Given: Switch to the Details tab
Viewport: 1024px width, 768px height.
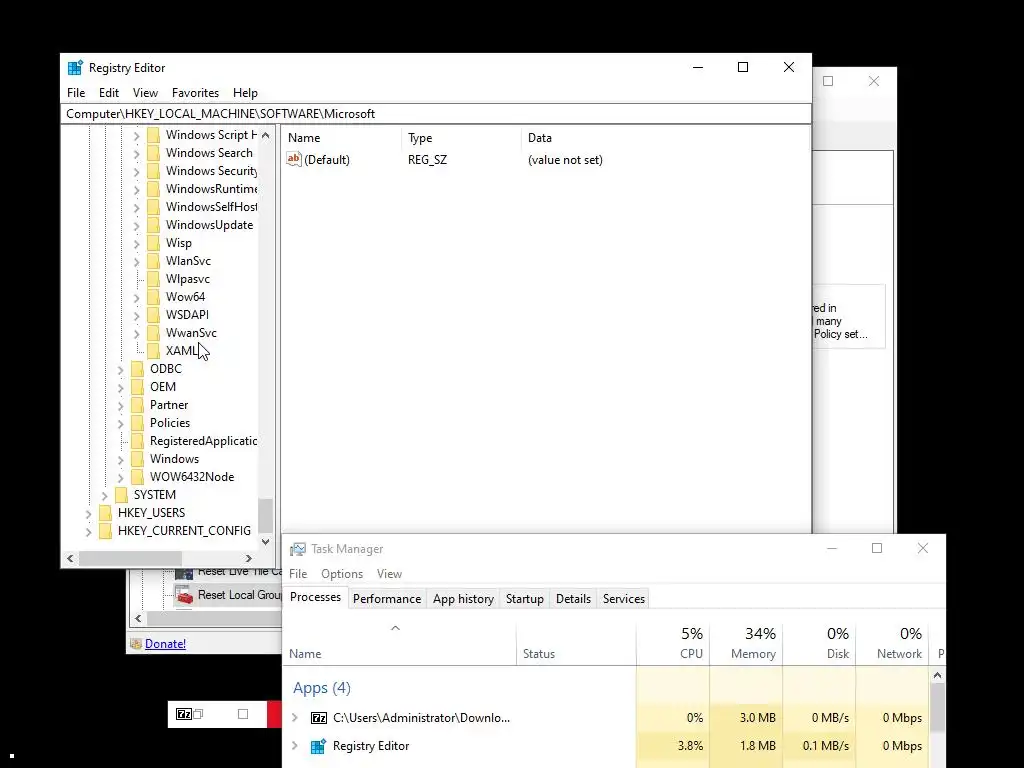Looking at the screenshot, I should [573, 599].
